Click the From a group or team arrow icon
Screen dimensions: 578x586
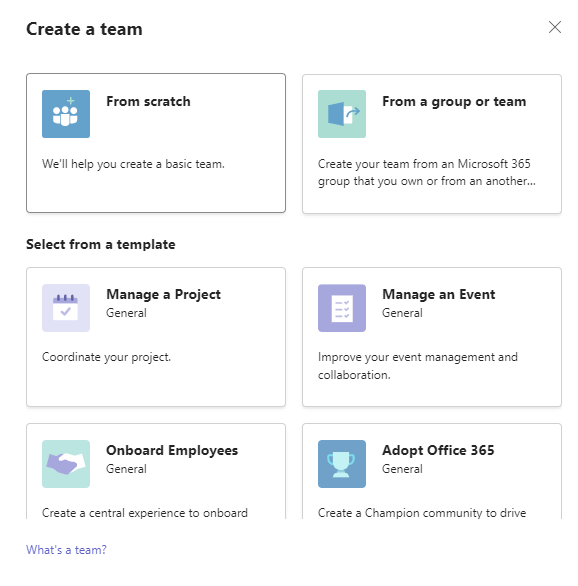pos(341,114)
